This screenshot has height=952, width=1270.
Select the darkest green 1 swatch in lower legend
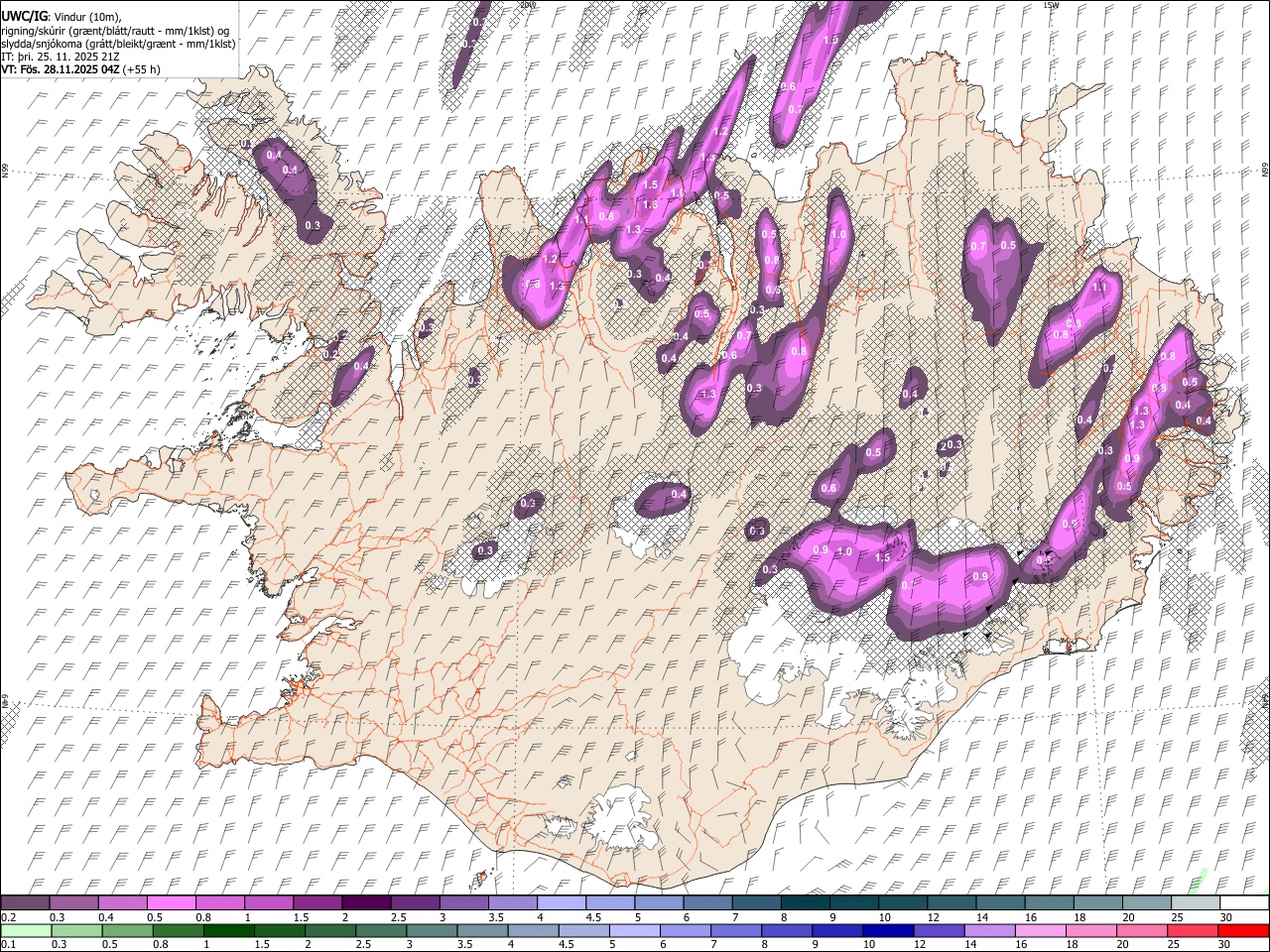pos(228,930)
